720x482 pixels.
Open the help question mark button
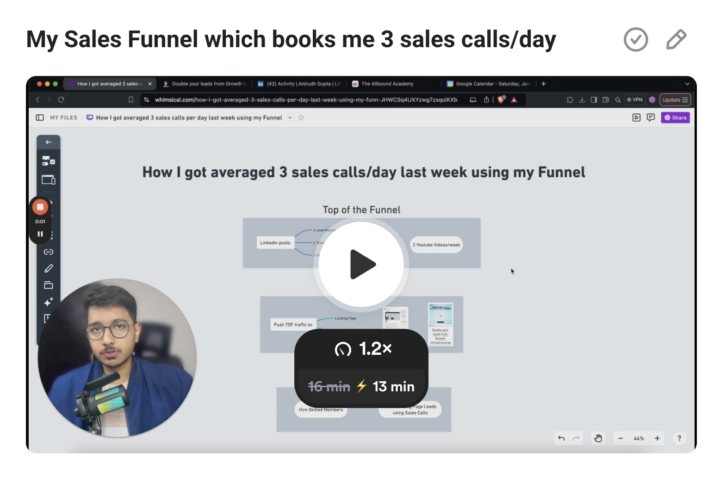pyautogui.click(x=679, y=438)
